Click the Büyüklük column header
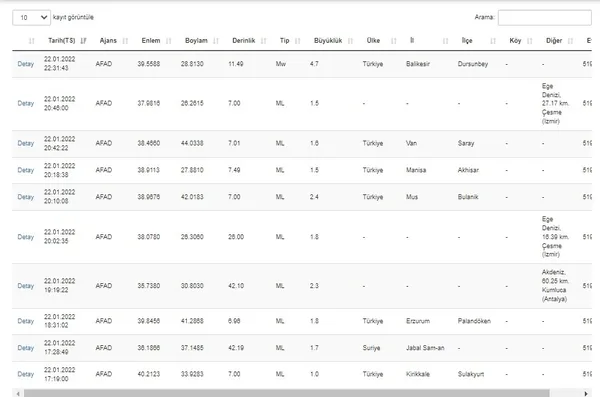Image resolution: width=600 pixels, height=397 pixels. point(328,41)
